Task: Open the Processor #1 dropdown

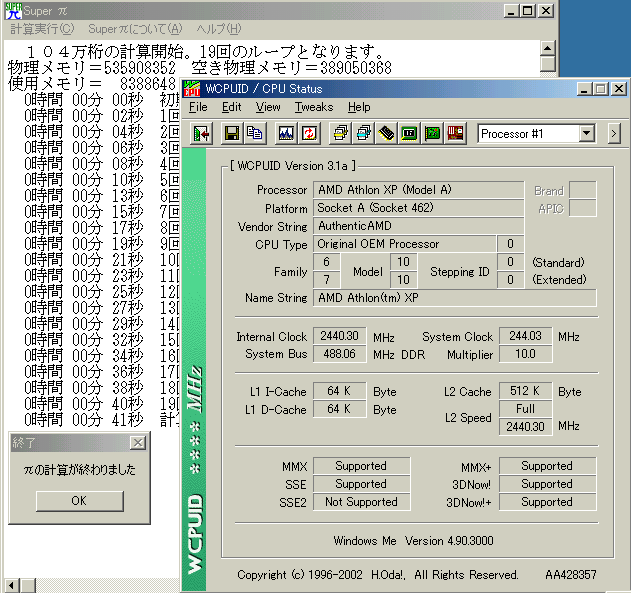Action: click(x=587, y=133)
